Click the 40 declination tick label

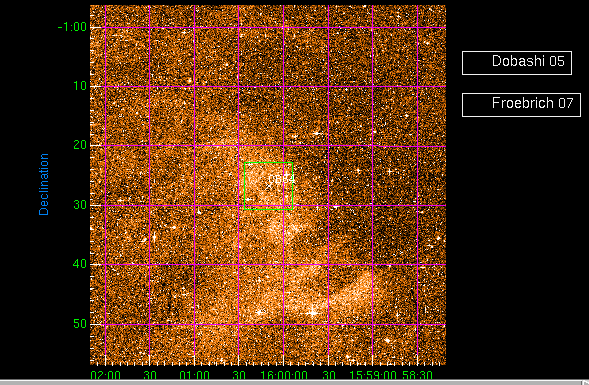pos(80,264)
